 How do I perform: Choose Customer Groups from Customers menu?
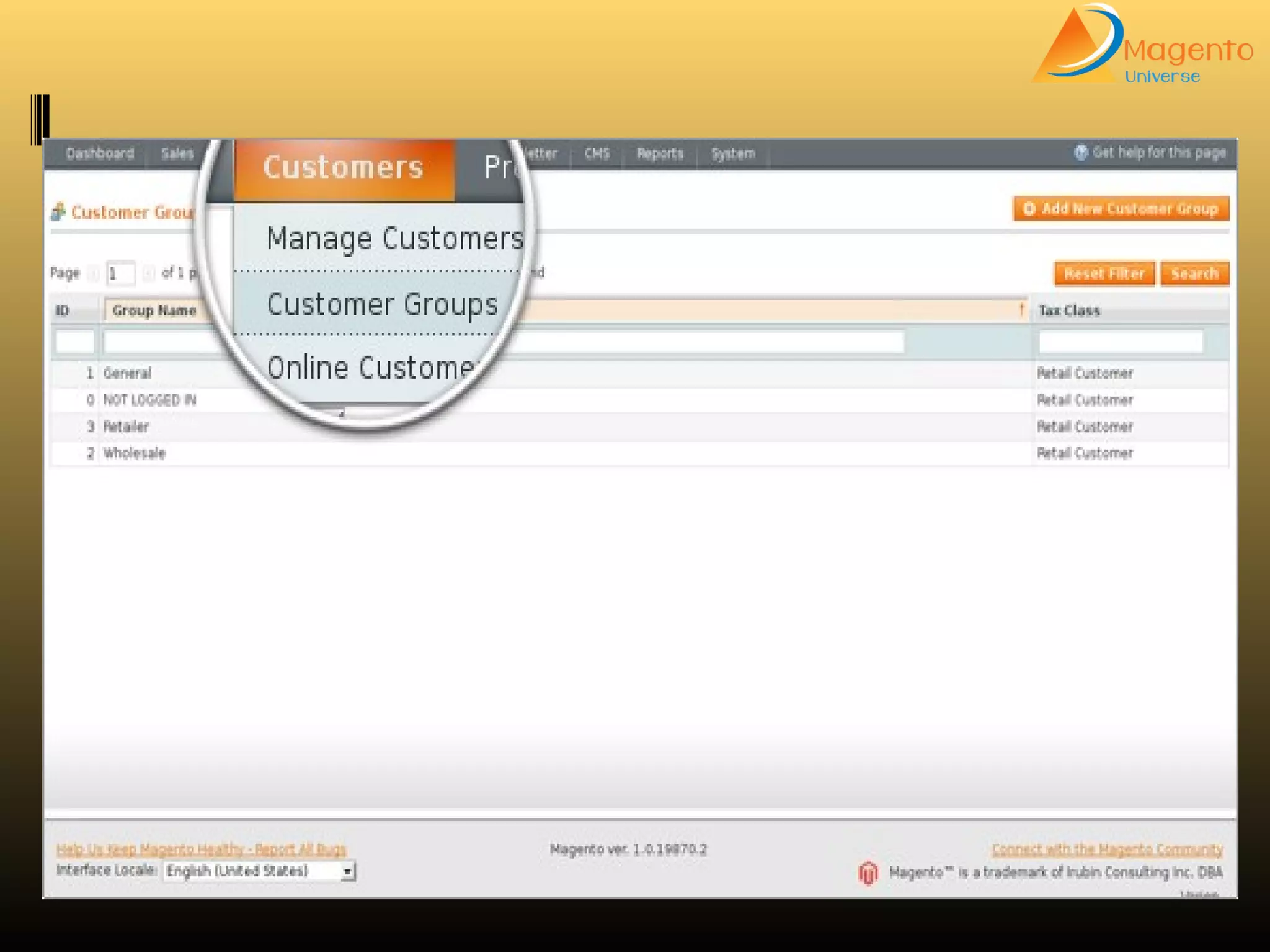tap(382, 304)
